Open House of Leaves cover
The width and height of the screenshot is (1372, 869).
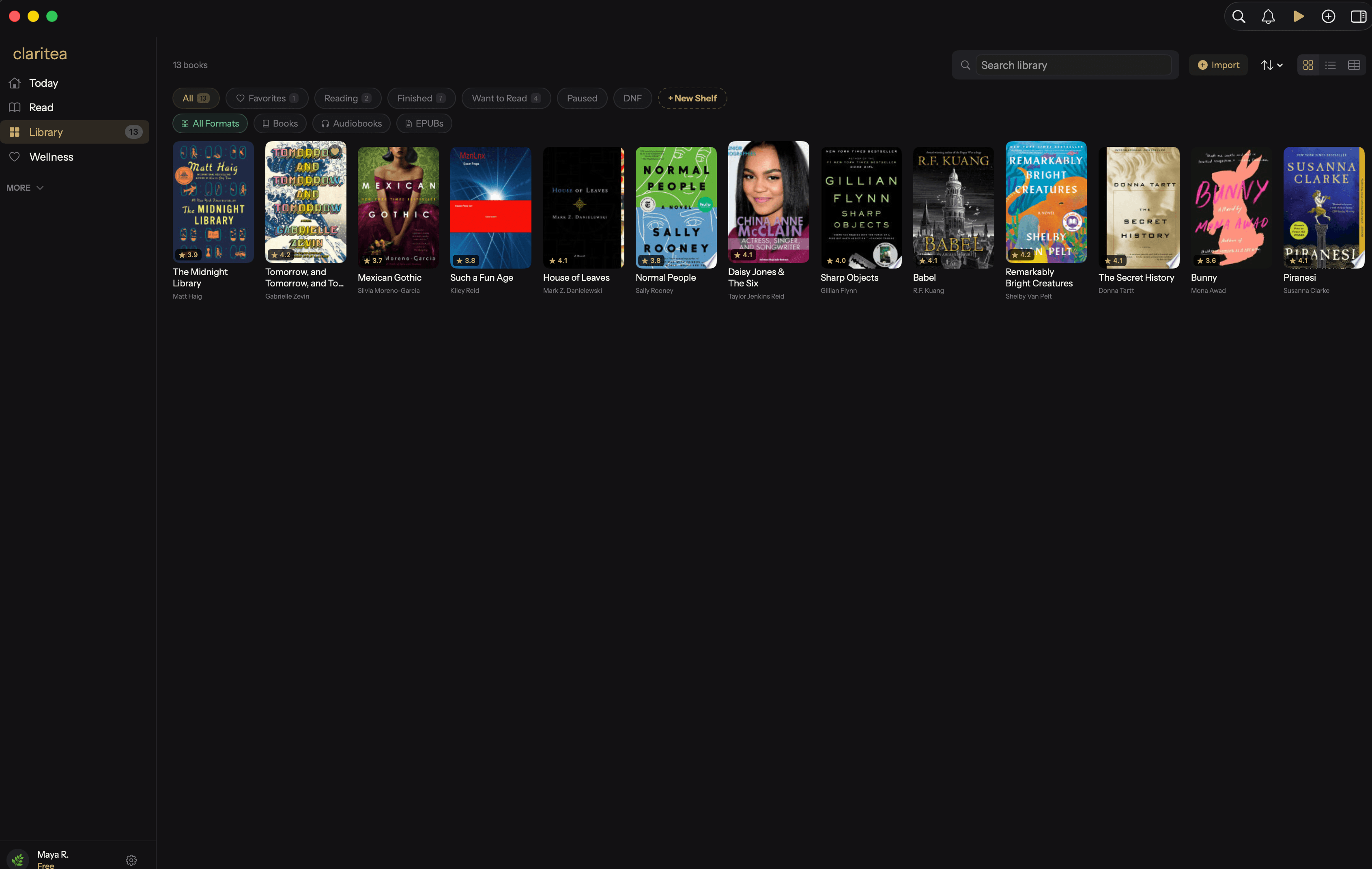[x=583, y=208]
